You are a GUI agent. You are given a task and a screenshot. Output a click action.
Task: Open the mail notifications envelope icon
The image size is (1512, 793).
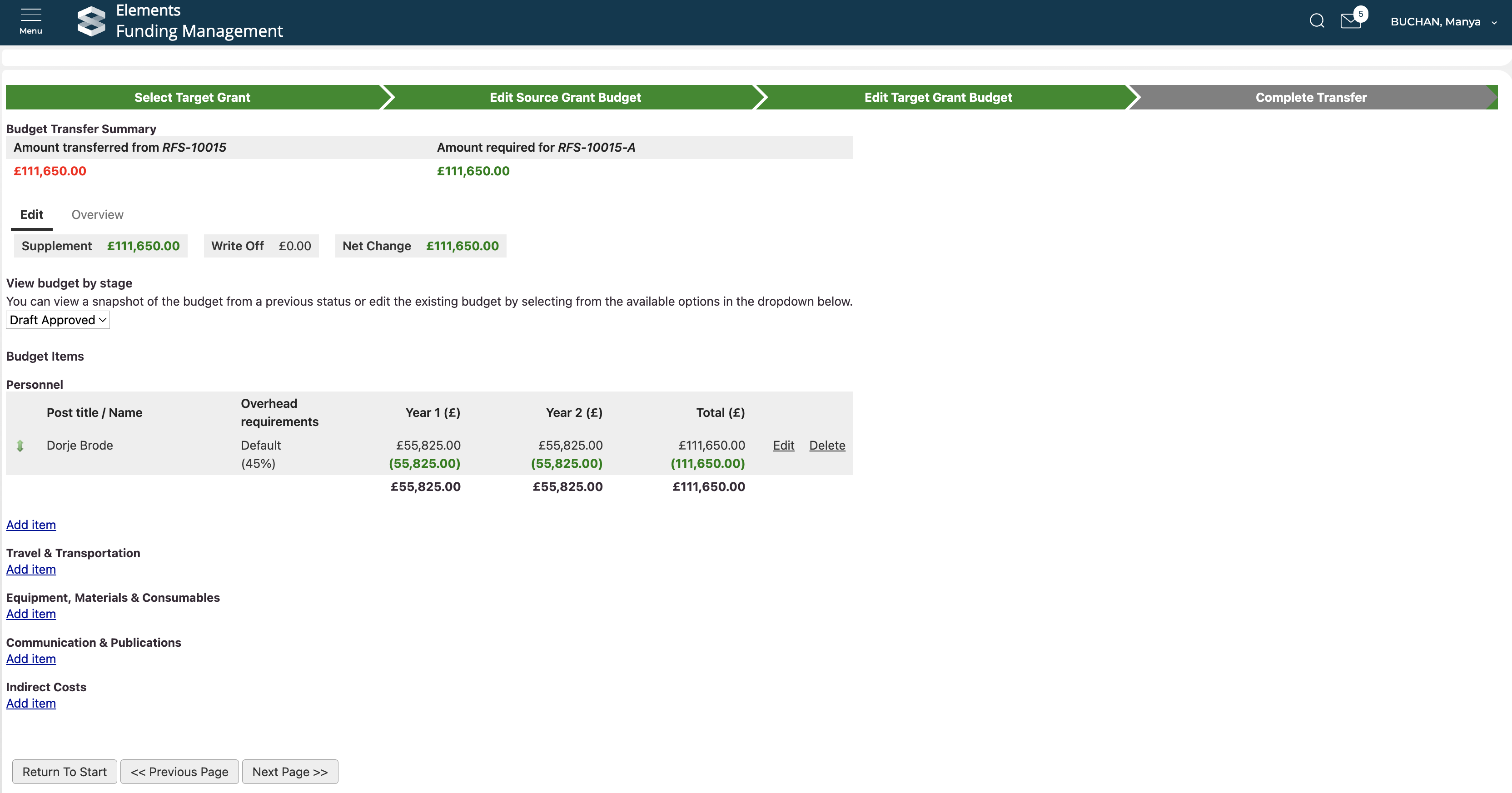click(1351, 22)
